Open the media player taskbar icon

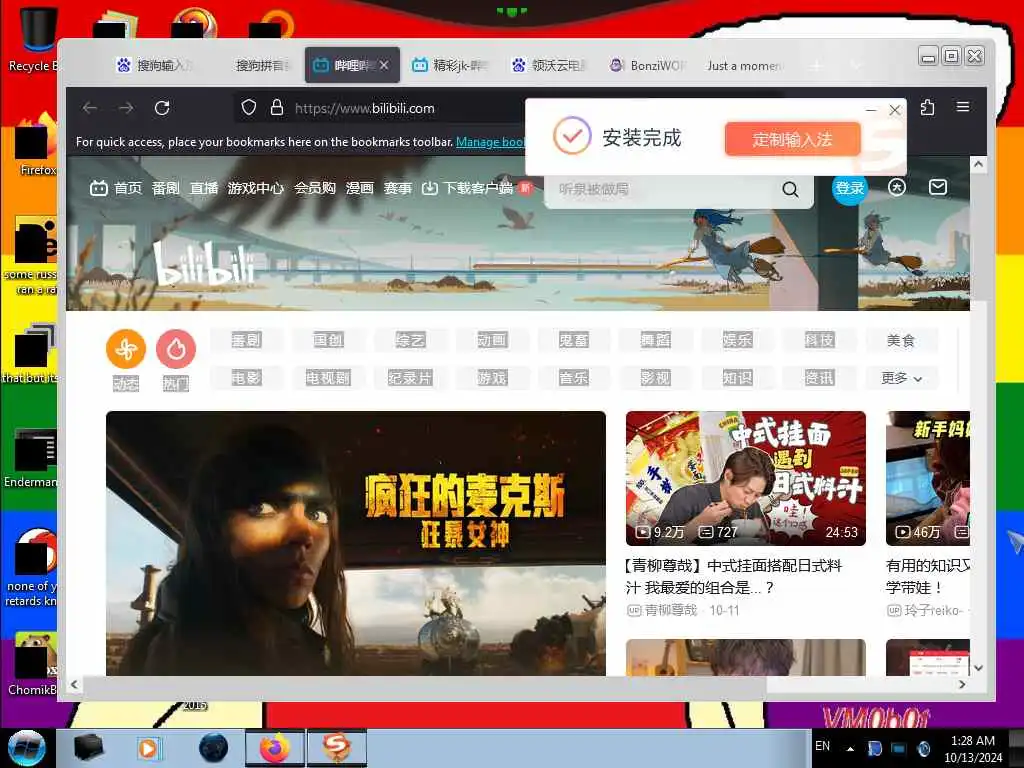coord(148,748)
